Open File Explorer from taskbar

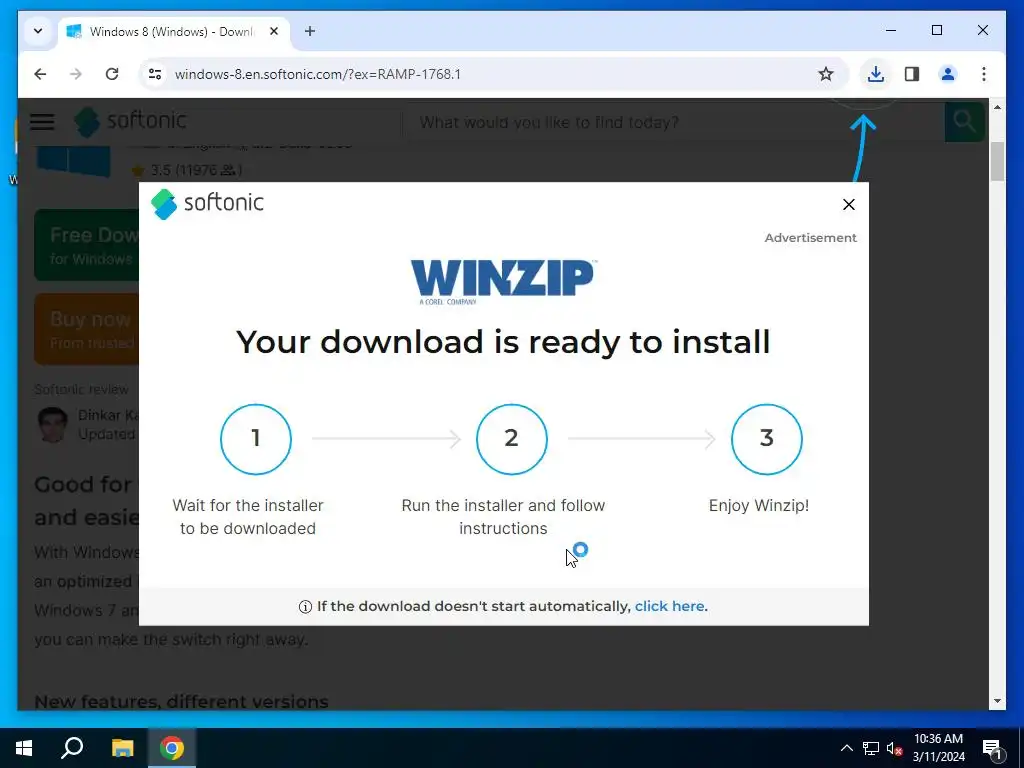coord(122,748)
